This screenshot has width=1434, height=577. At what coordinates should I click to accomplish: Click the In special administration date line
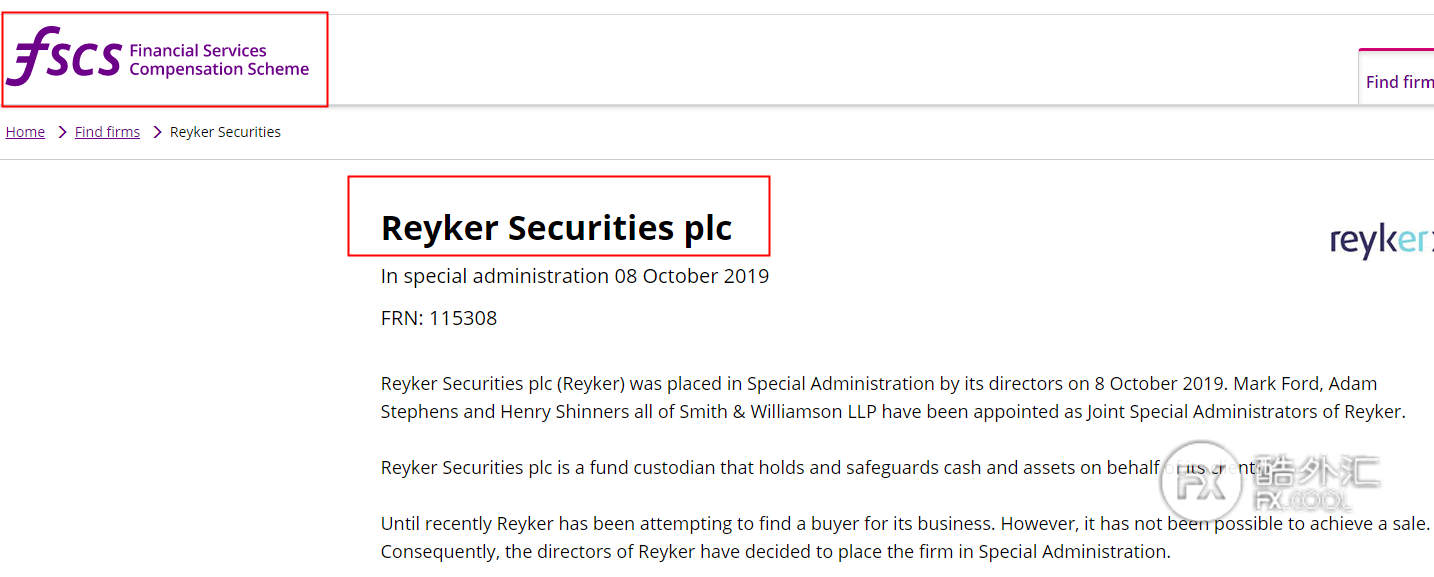(575, 276)
